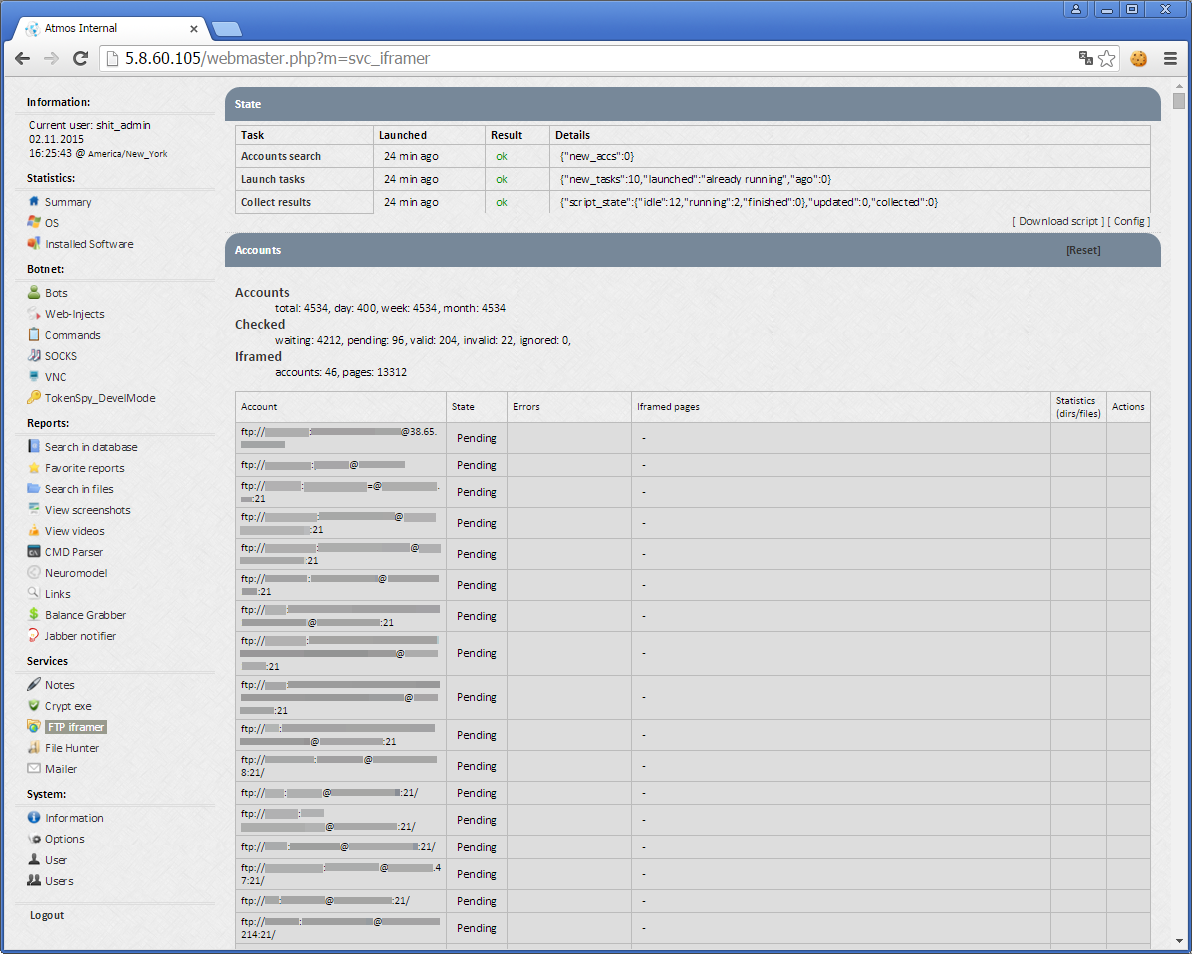Open the Installed Software page
Screen dimensions: 1192x954
pyautogui.click(x=89, y=244)
